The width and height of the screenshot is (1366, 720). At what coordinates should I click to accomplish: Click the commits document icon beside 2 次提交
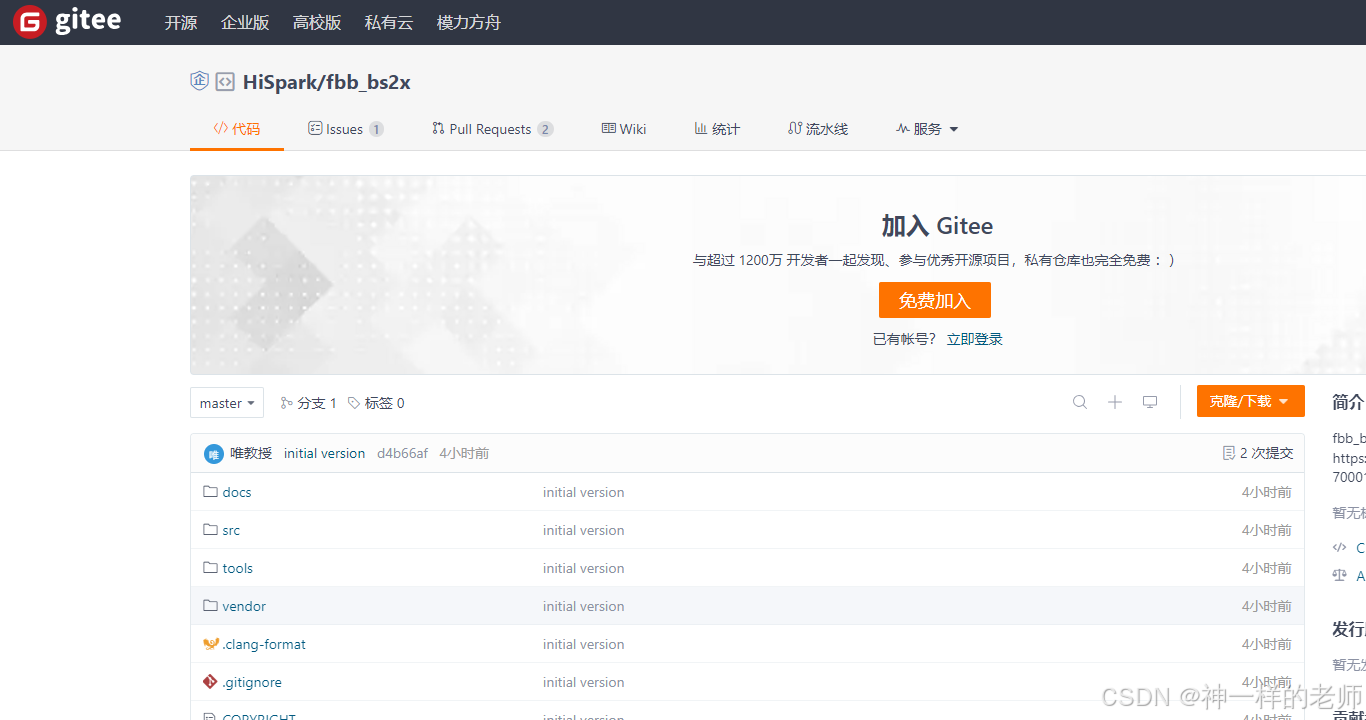pyautogui.click(x=1229, y=453)
